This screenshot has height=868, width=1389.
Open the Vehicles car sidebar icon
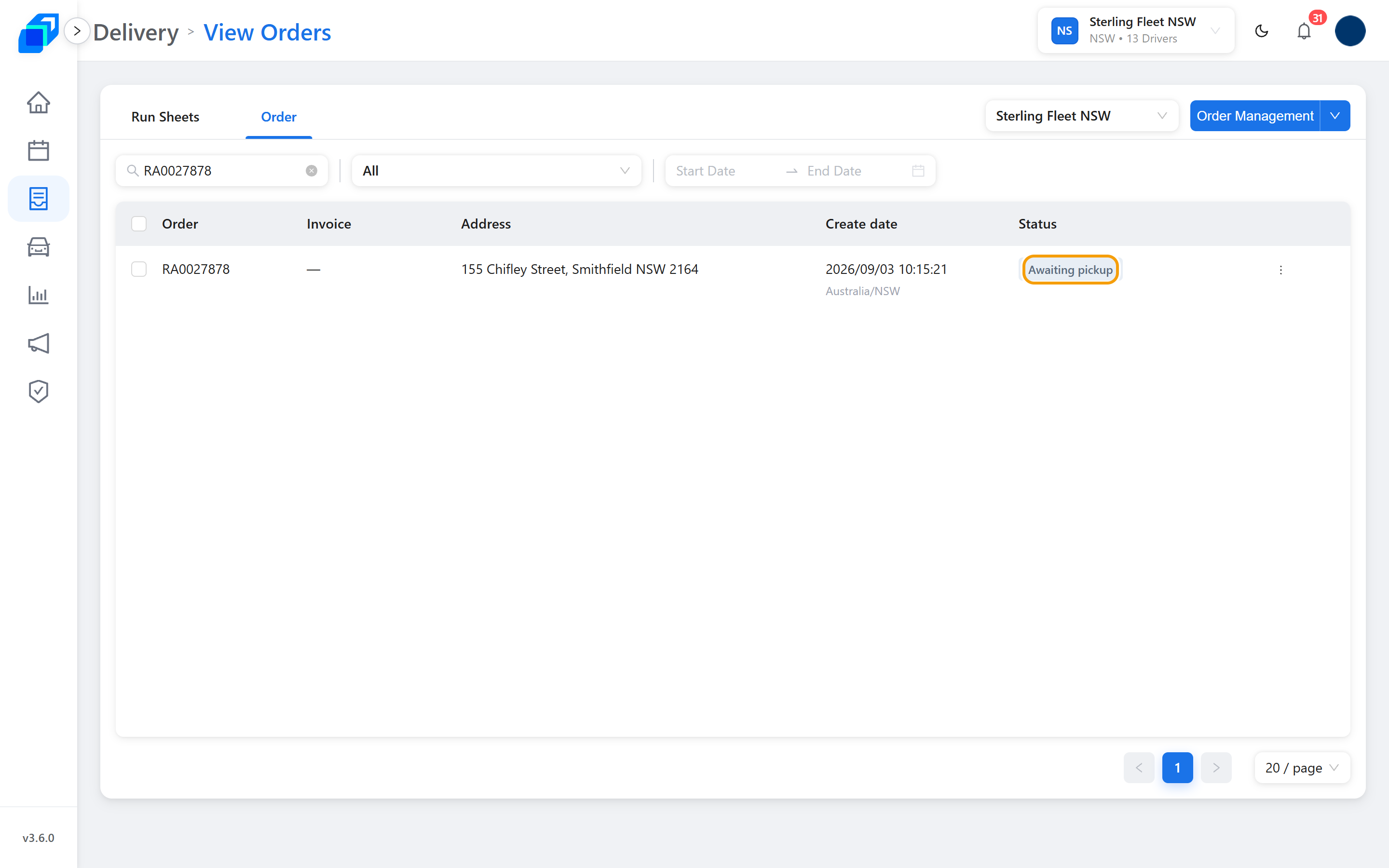39,247
